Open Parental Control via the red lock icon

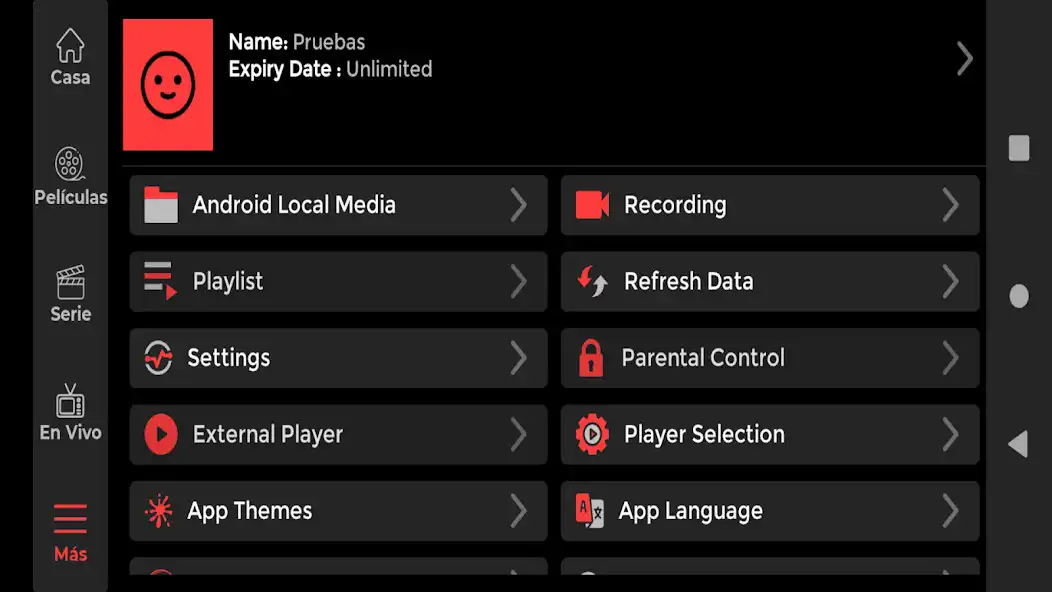click(591, 358)
